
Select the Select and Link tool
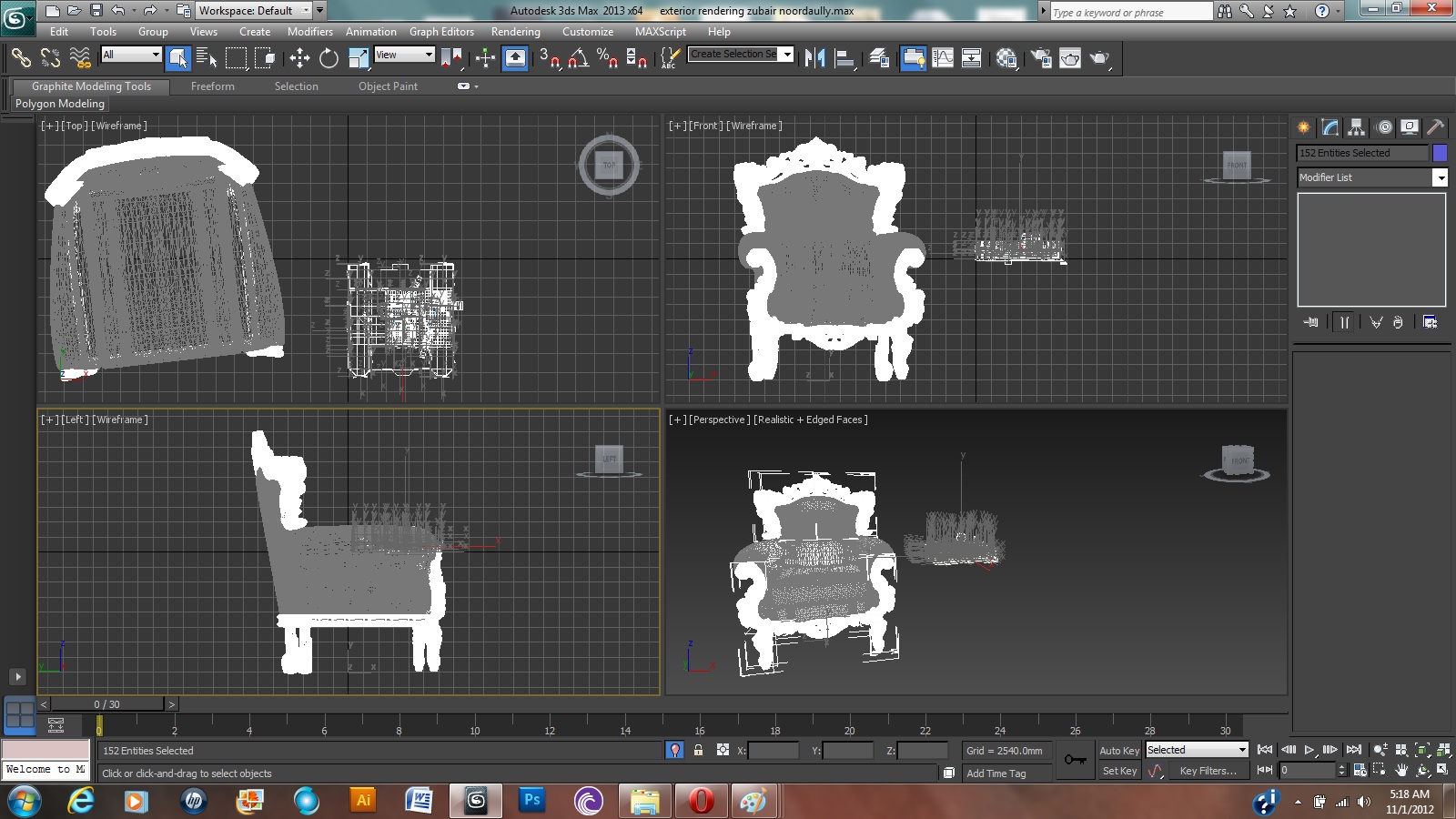tap(20, 58)
